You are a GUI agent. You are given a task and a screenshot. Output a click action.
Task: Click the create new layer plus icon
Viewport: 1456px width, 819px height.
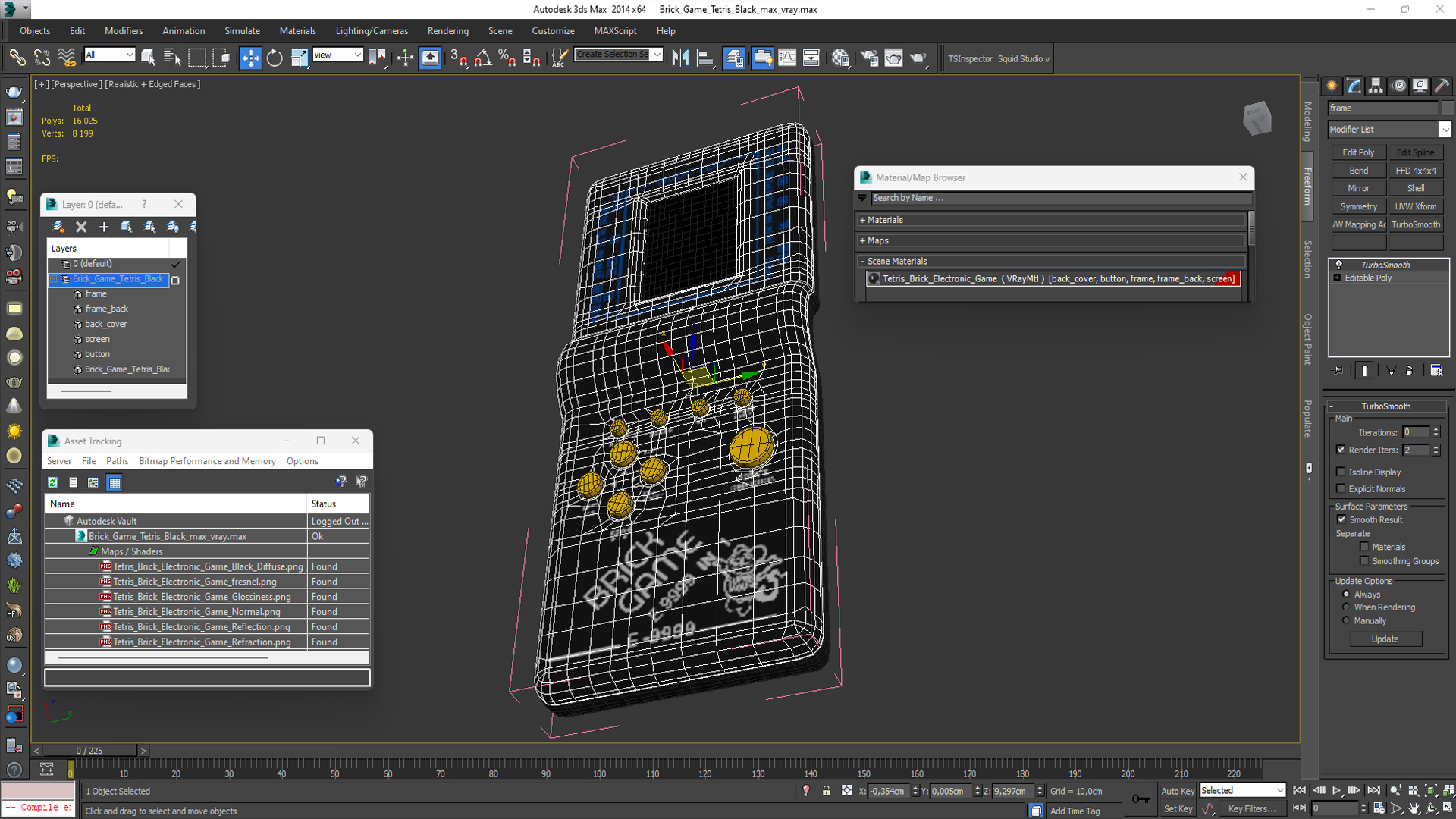(104, 227)
